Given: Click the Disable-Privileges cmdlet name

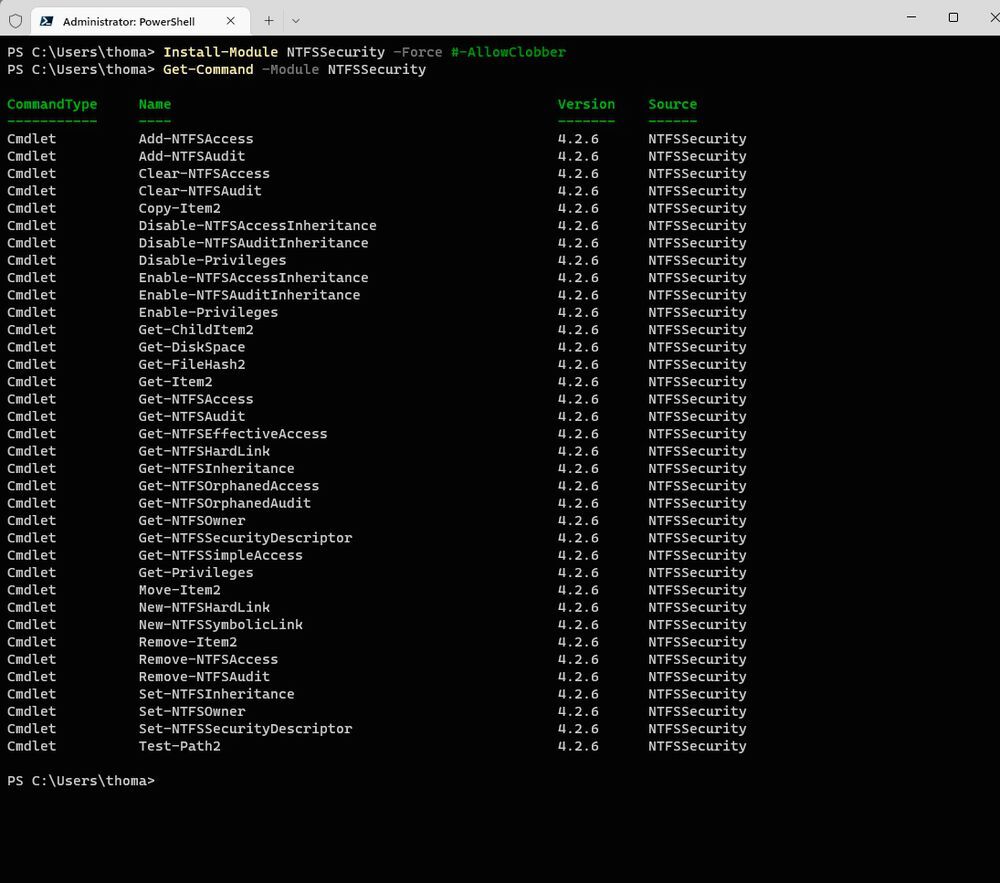Looking at the screenshot, I should [x=212, y=260].
